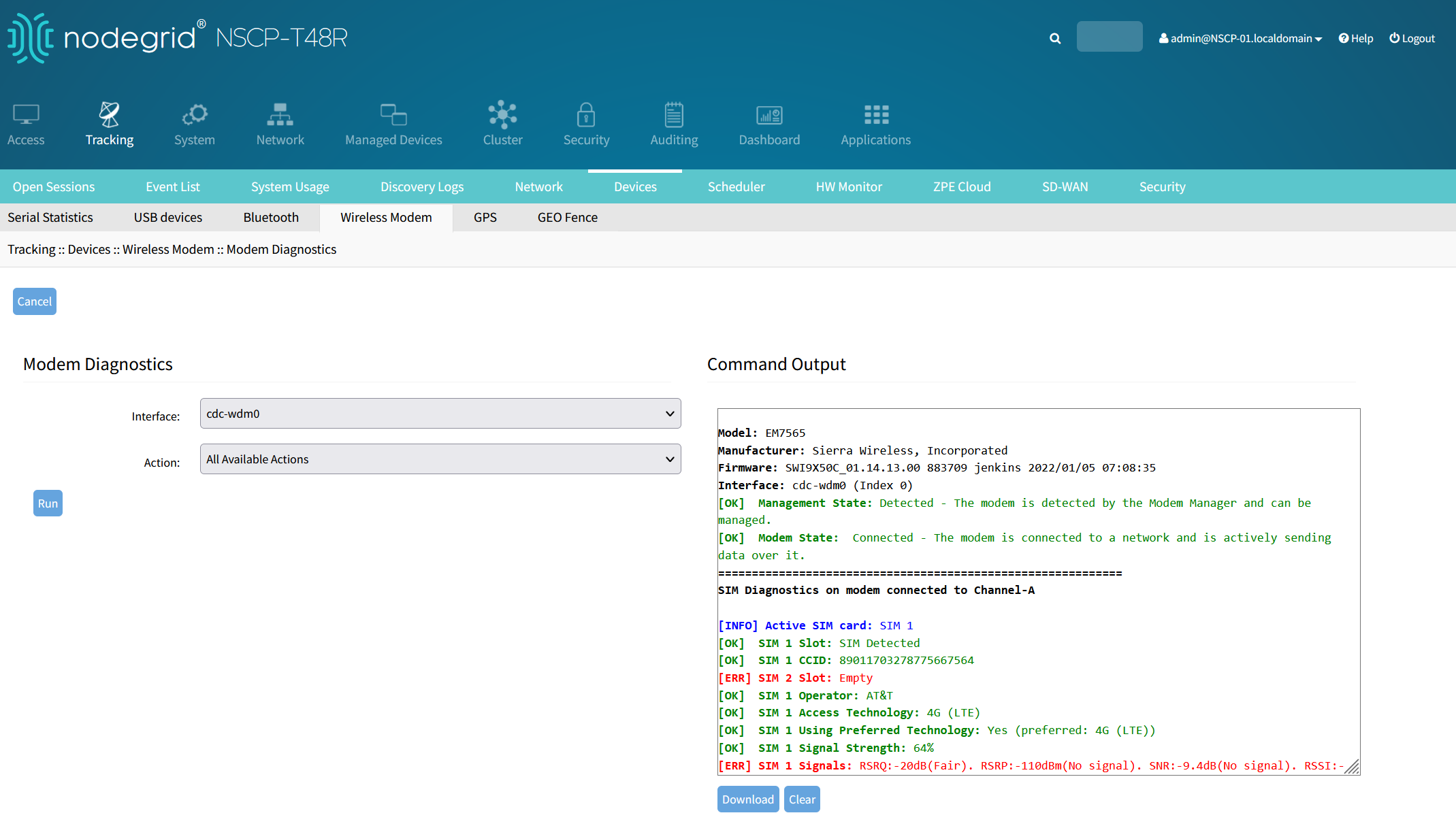The height and width of the screenshot is (828, 1456).
Task: Open Bluetooth sub-tab
Action: [271, 217]
